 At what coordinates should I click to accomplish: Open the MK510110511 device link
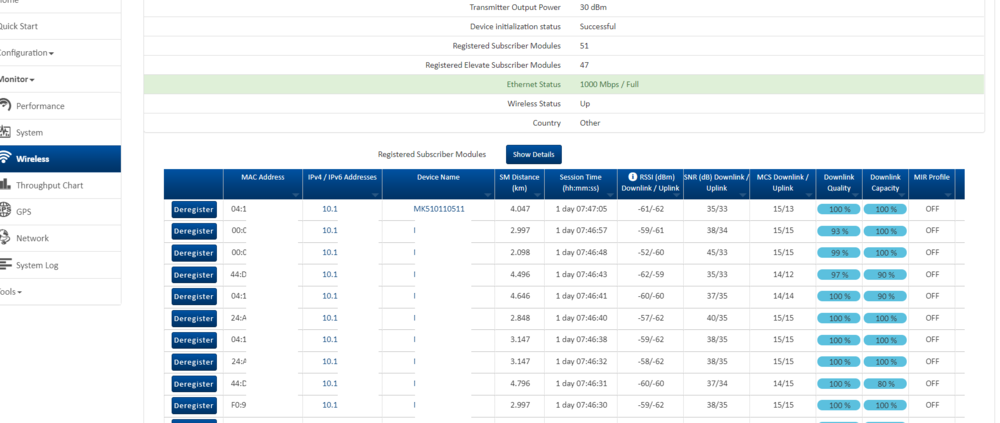click(x=439, y=210)
